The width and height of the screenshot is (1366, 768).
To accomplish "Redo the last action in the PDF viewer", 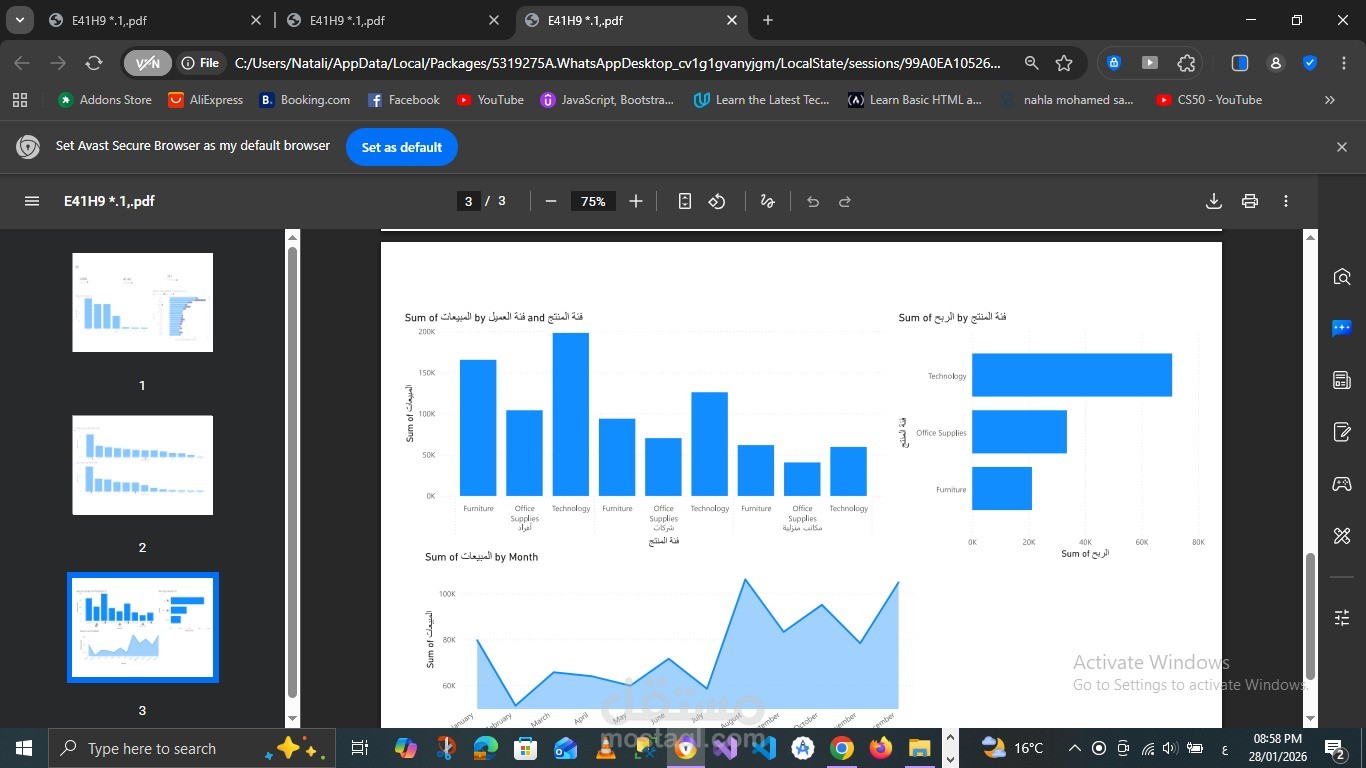I will pos(845,201).
